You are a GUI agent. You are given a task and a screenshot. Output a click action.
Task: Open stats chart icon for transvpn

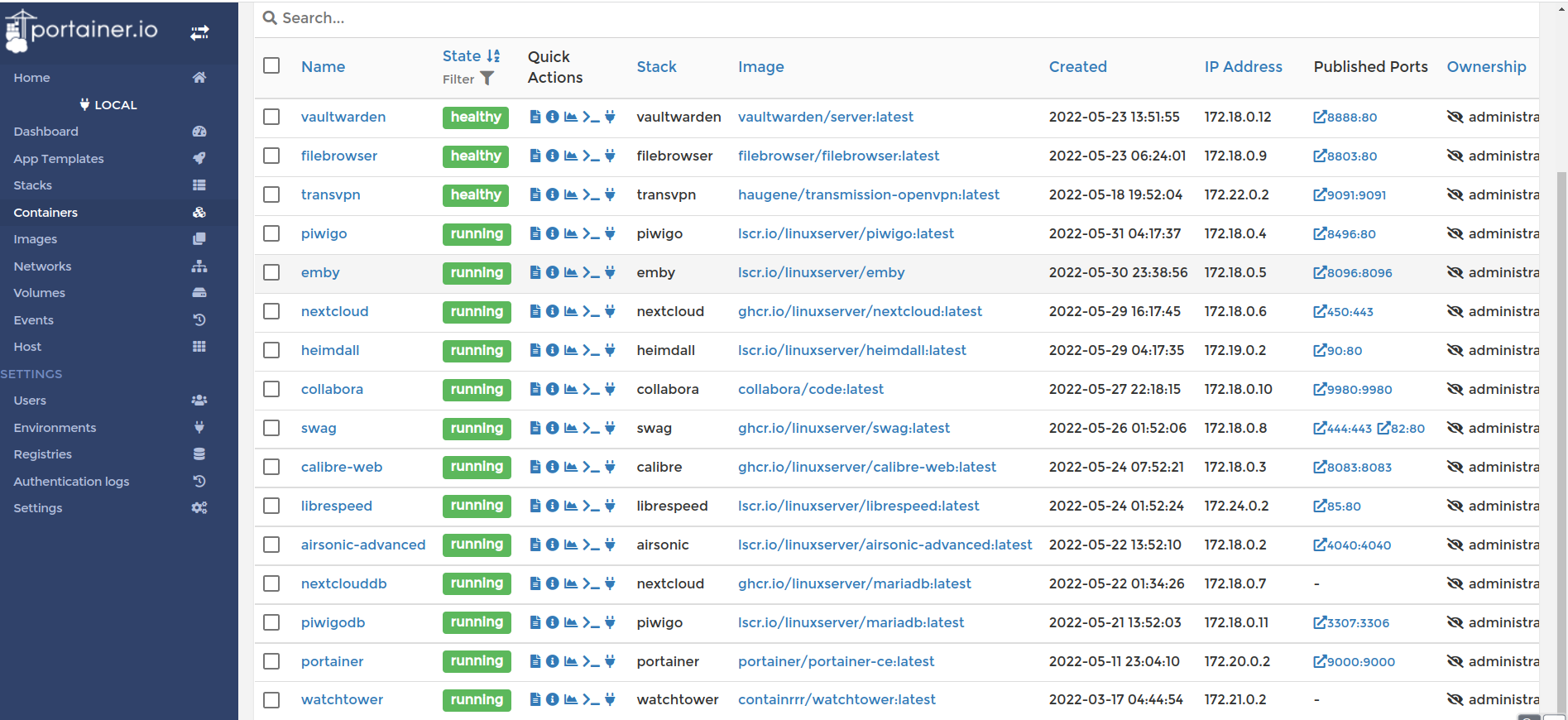pyautogui.click(x=571, y=194)
